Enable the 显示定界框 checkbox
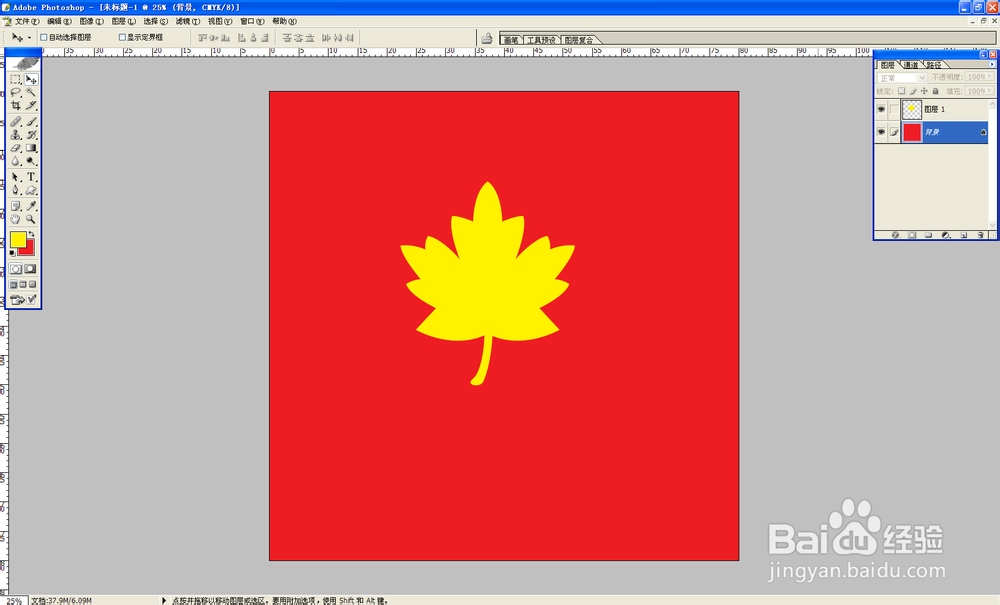This screenshot has height=605, width=1000. pyautogui.click(x=122, y=38)
